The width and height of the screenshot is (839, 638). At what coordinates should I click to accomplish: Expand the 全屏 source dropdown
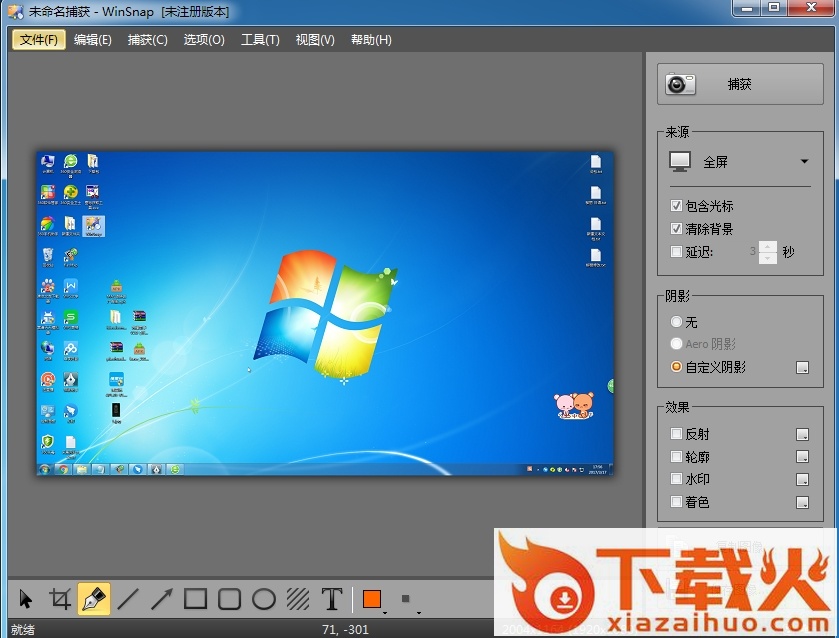[804, 162]
